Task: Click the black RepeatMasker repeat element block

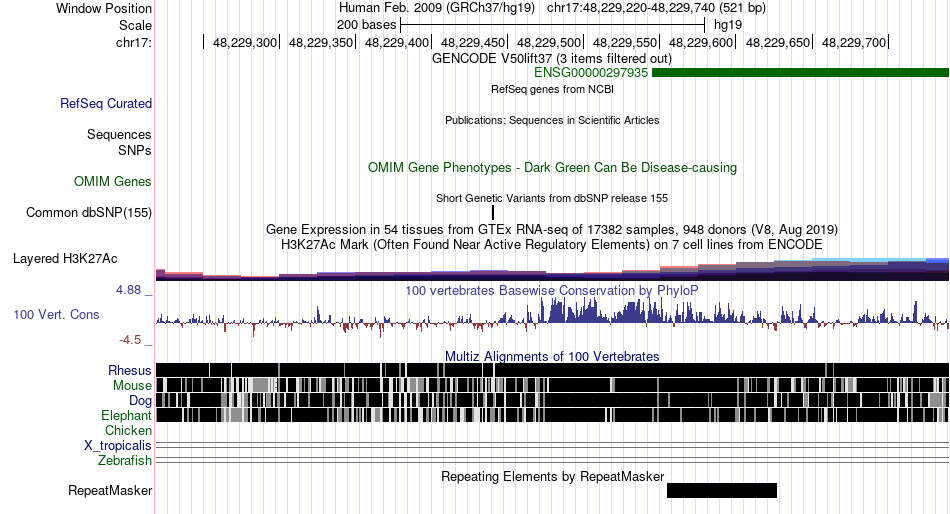Action: [x=722, y=490]
